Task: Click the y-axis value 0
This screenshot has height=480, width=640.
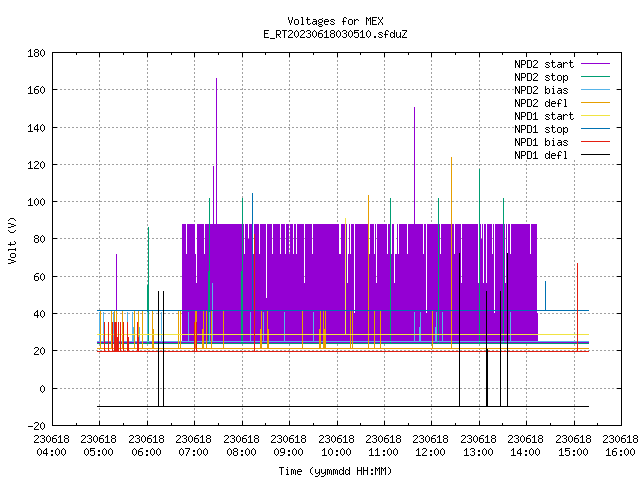Action: click(42, 389)
